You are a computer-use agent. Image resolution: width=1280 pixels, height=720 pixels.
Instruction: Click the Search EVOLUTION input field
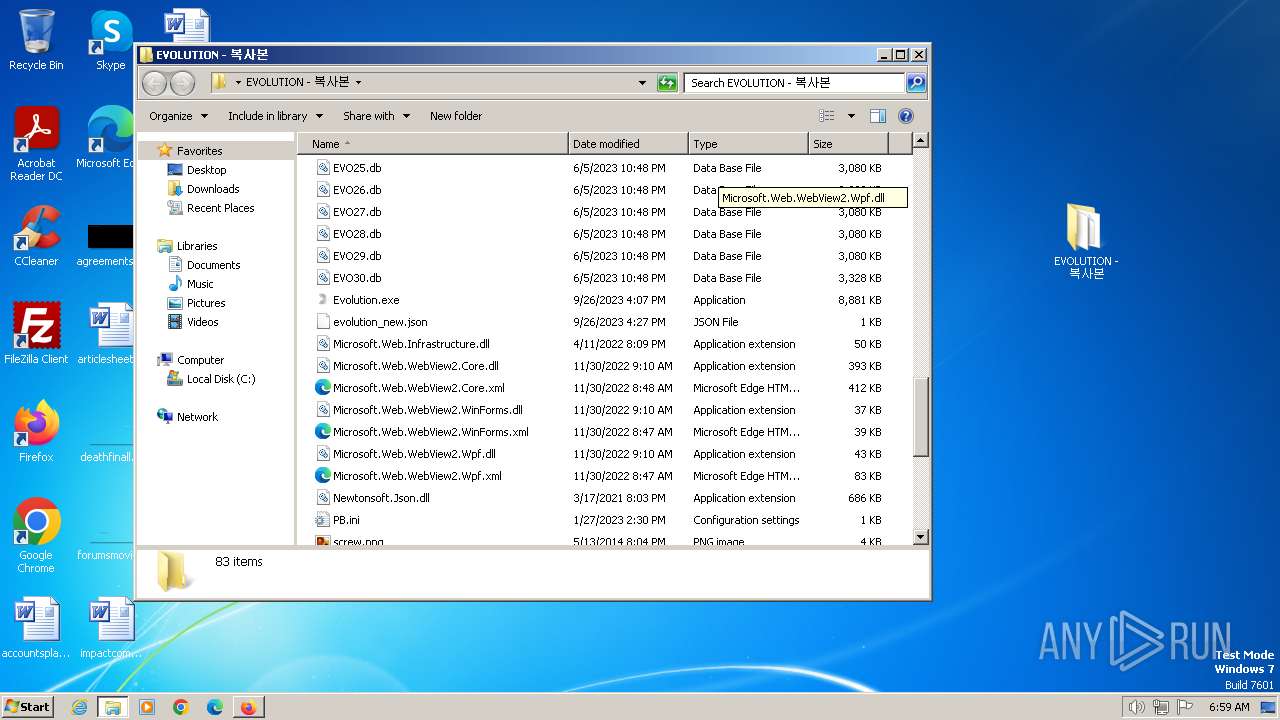click(x=795, y=83)
